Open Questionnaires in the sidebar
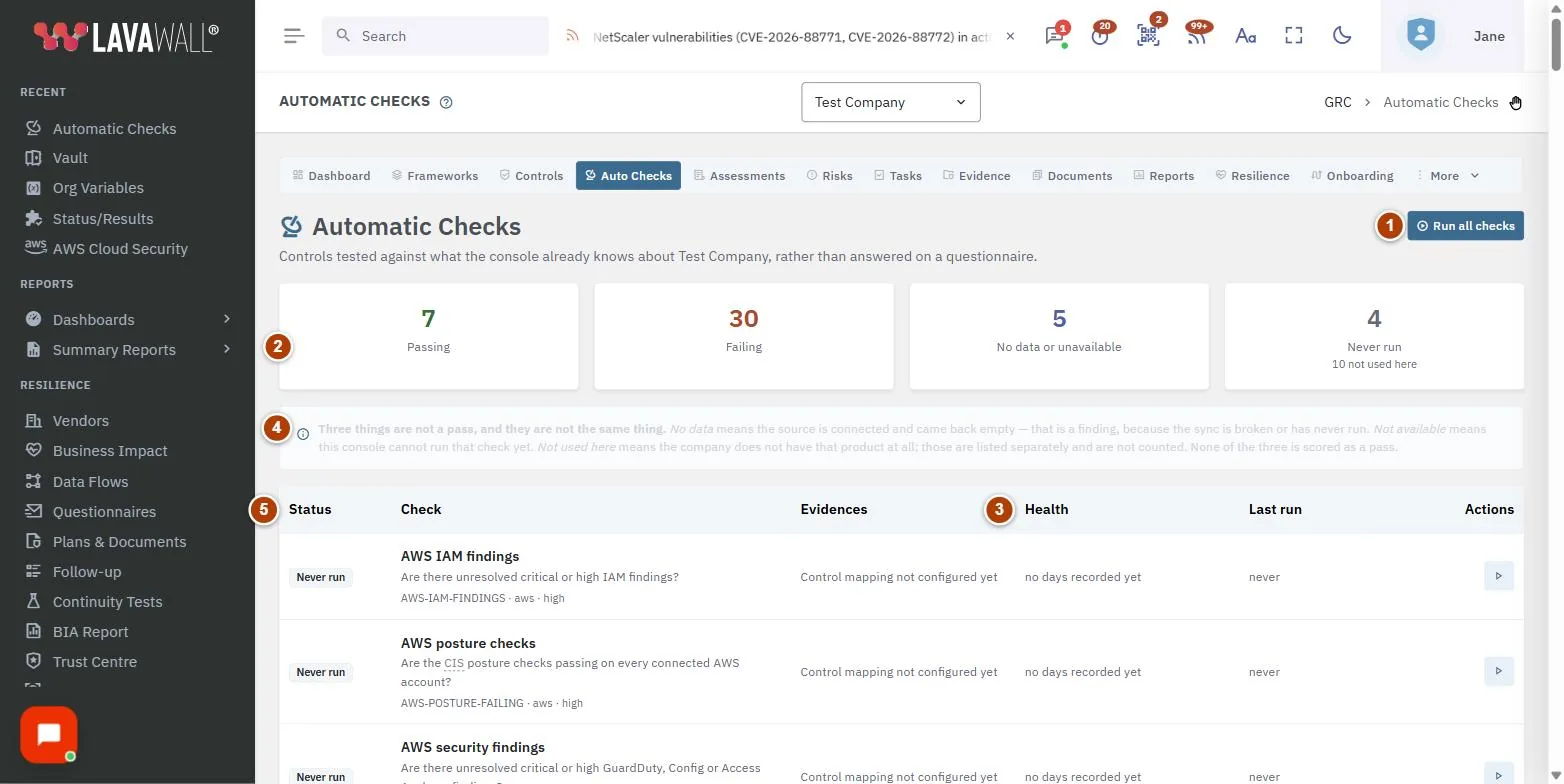 click(x=104, y=511)
